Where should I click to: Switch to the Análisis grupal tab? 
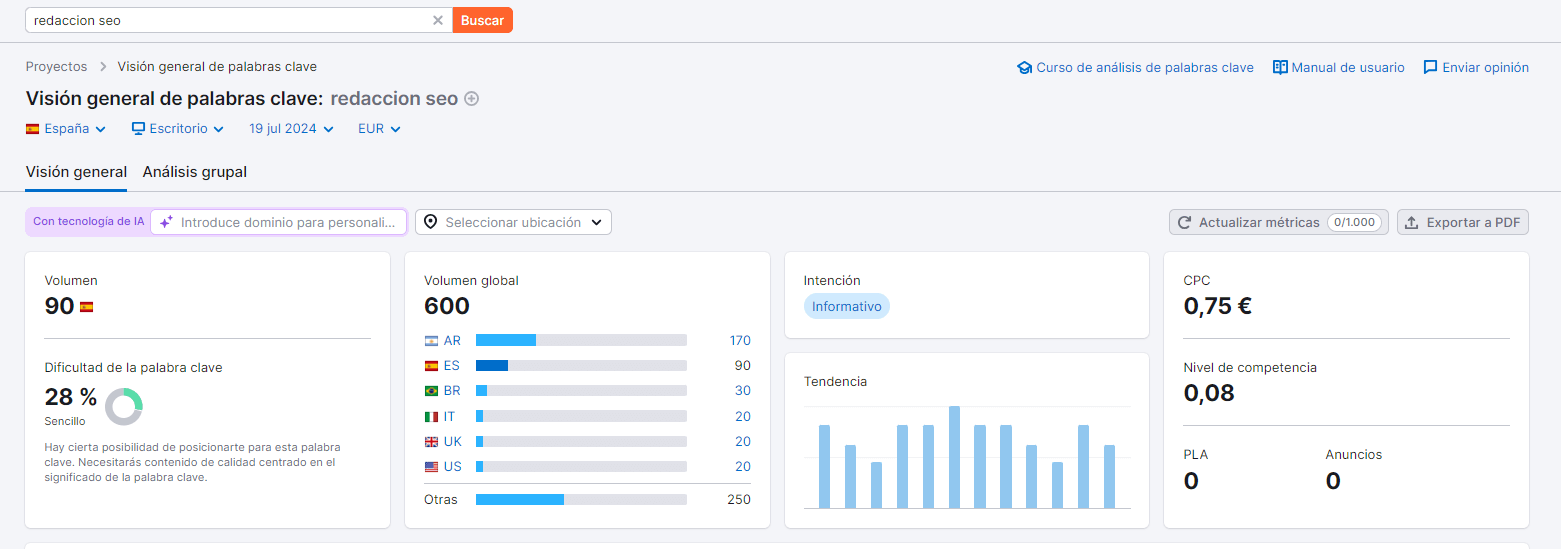click(x=195, y=172)
